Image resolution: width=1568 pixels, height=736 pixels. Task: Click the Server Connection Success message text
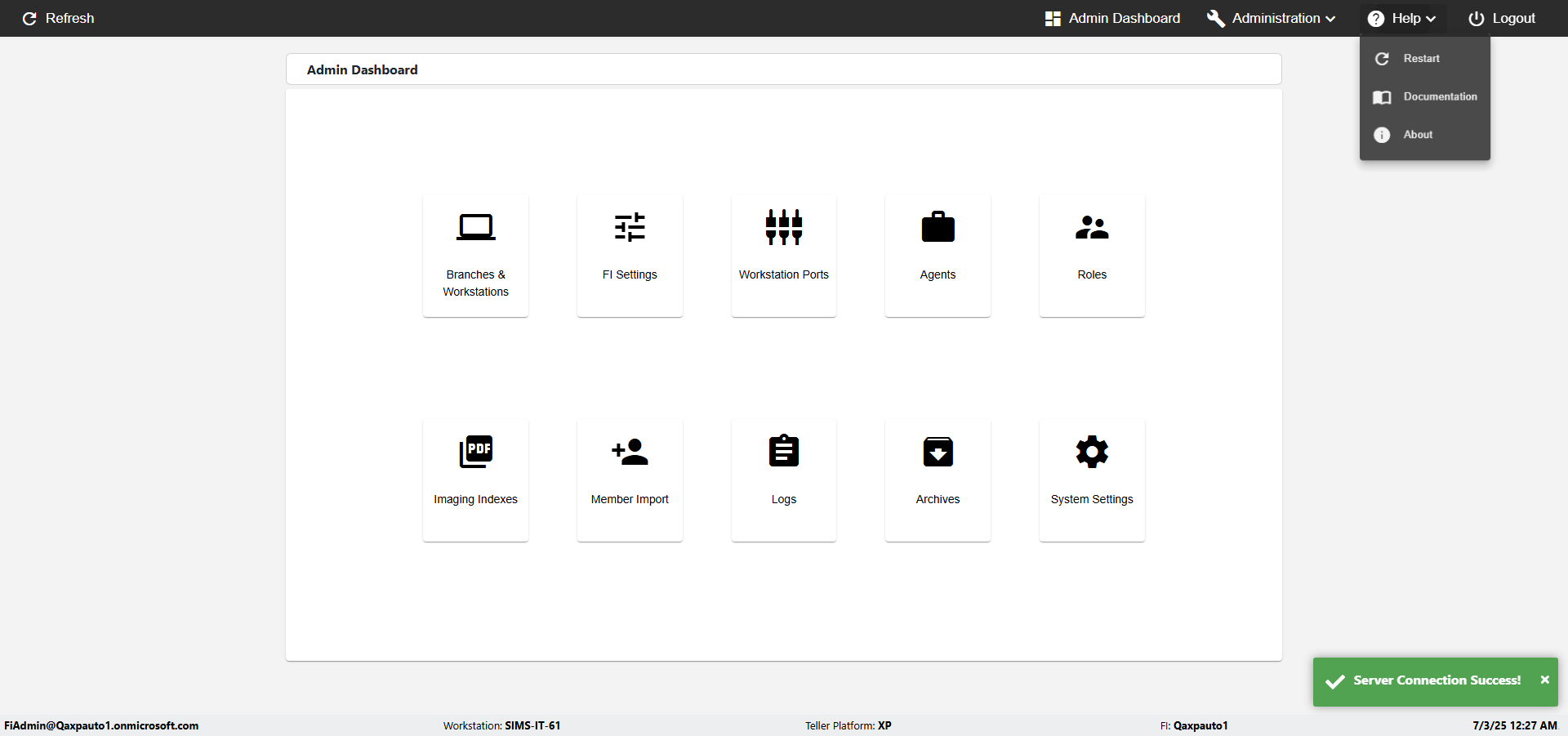tap(1437, 680)
